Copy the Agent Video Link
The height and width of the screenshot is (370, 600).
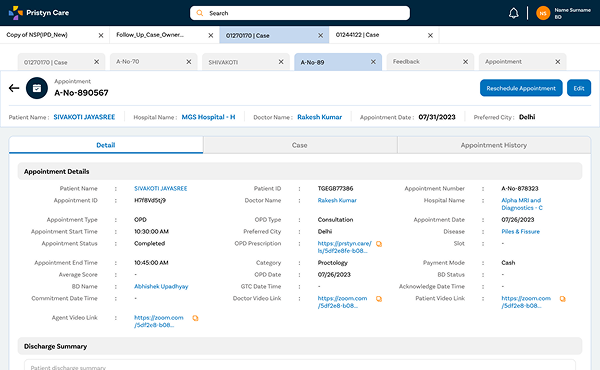click(195, 318)
